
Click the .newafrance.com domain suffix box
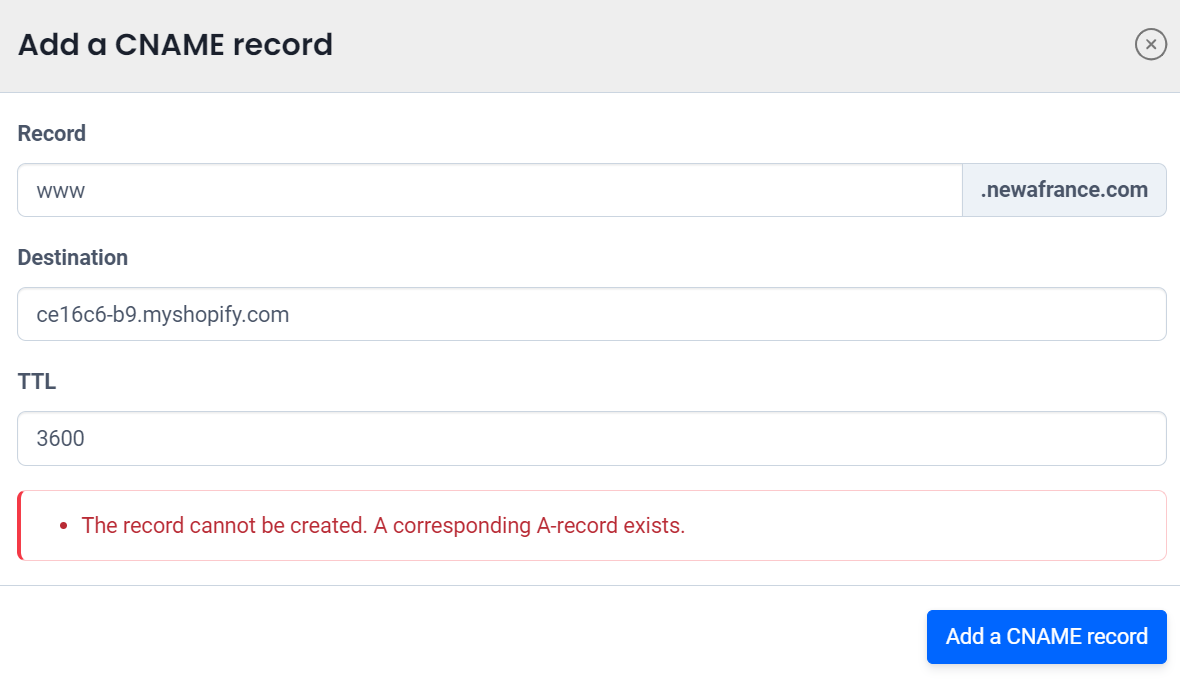[x=1064, y=190]
